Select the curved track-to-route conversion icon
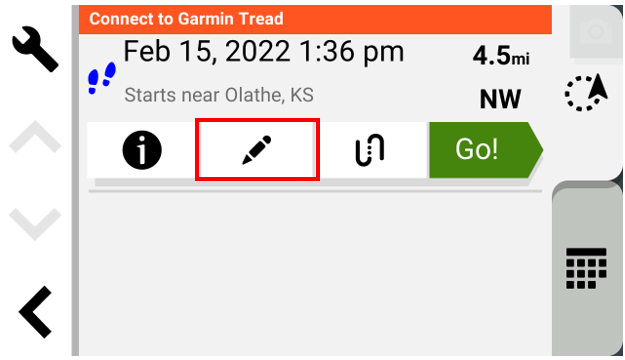This screenshot has height=360, width=625. coord(369,150)
